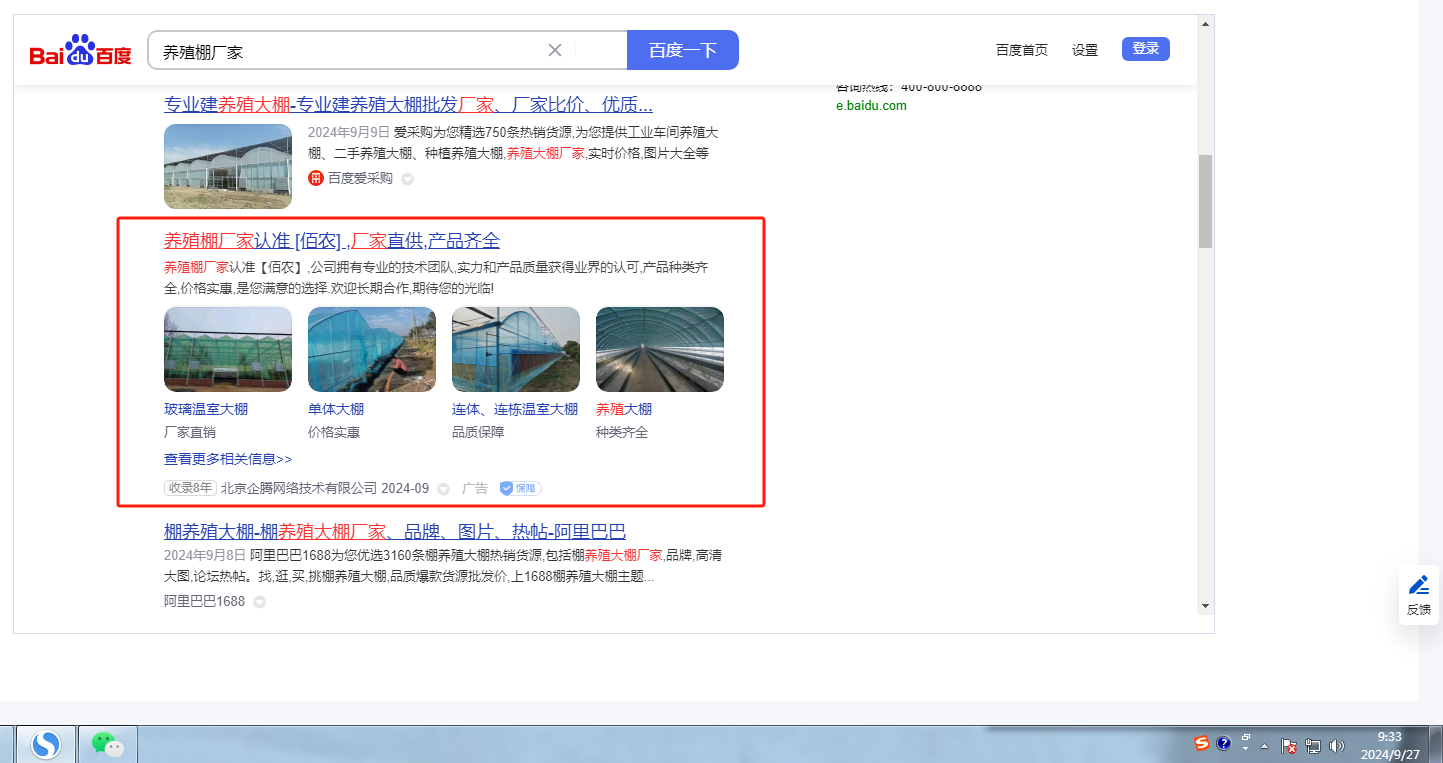Open result titled 棚养殖大棚-棚养殖大棚厂家、品牌、图片
This screenshot has width=1443, height=763.
tap(395, 531)
